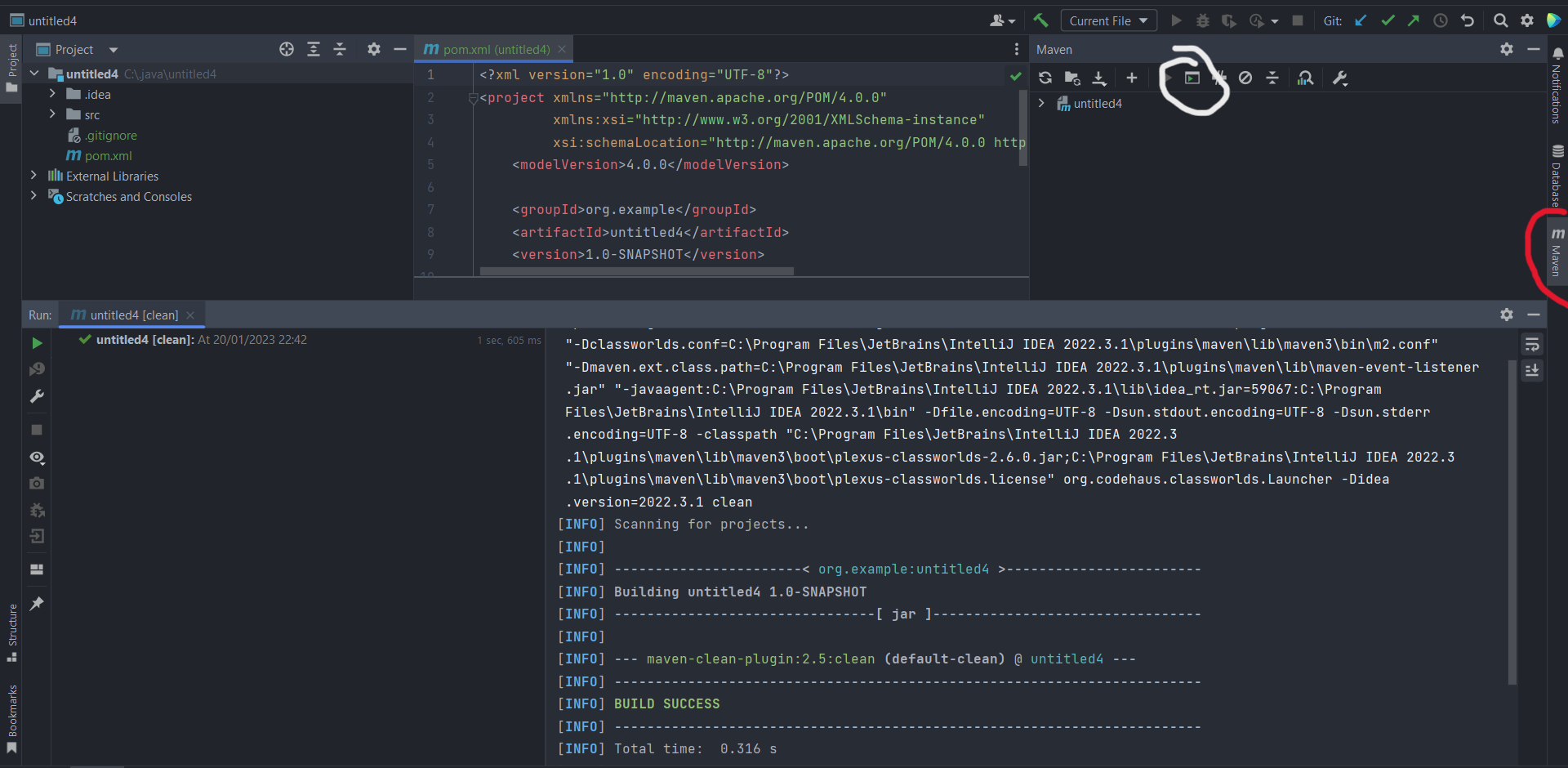1568x768 pixels.
Task: Execute a Maven goal from the toolbar
Action: 1192,78
